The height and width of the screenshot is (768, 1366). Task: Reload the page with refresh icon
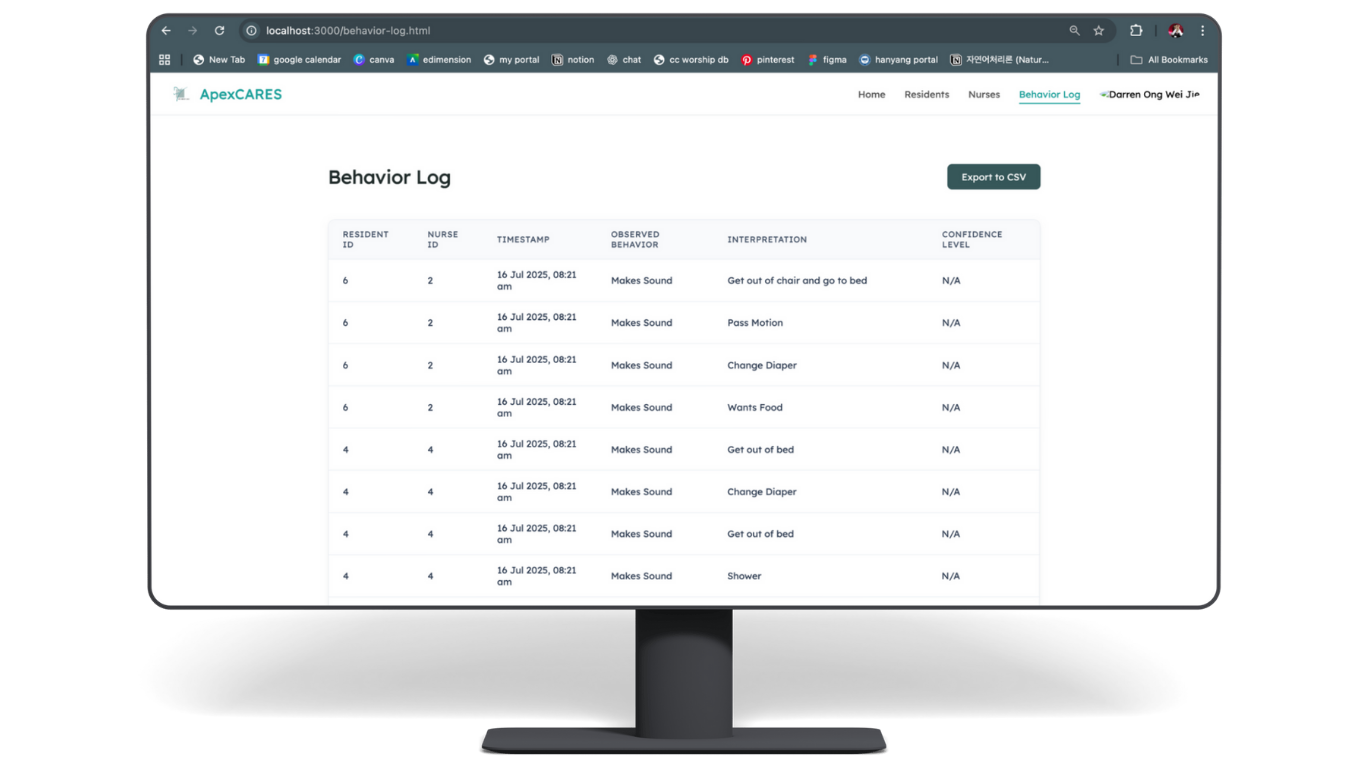(x=220, y=31)
